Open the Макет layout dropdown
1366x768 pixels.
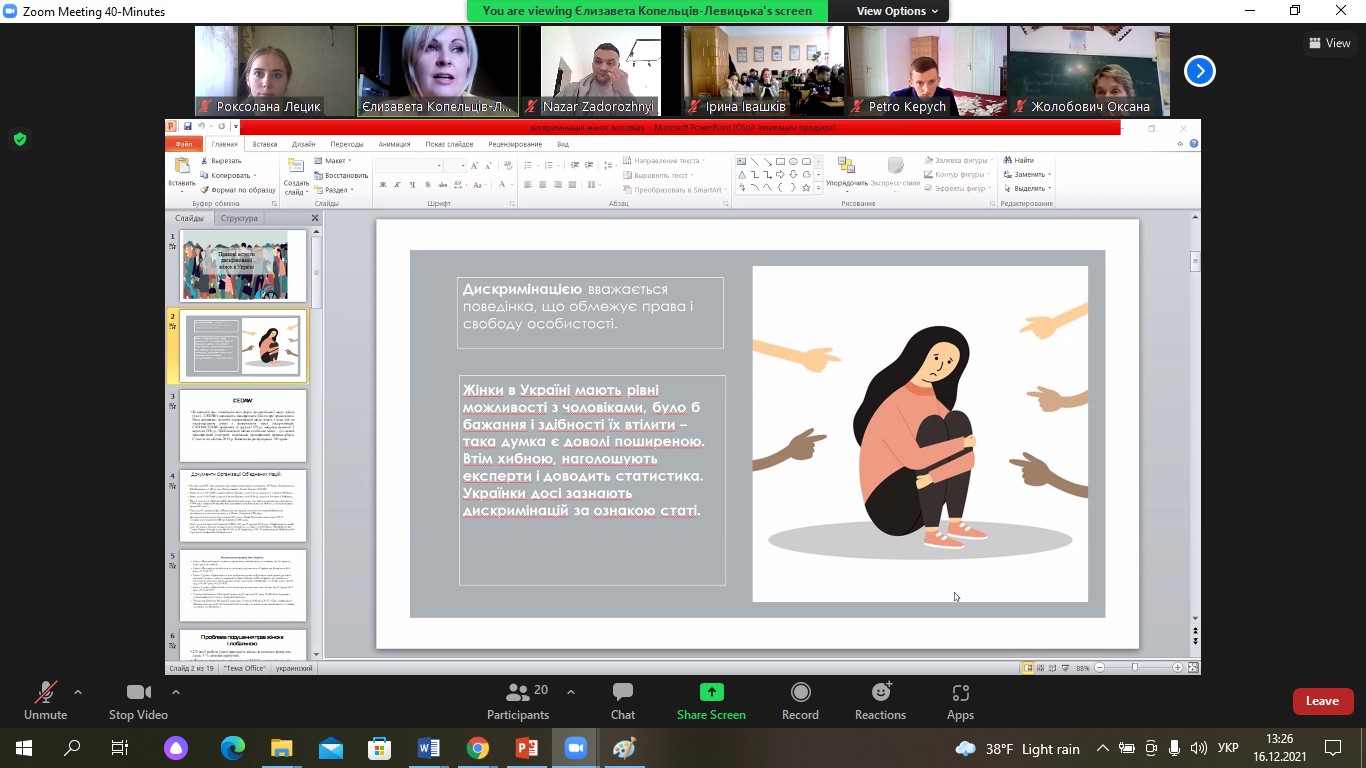[x=333, y=161]
